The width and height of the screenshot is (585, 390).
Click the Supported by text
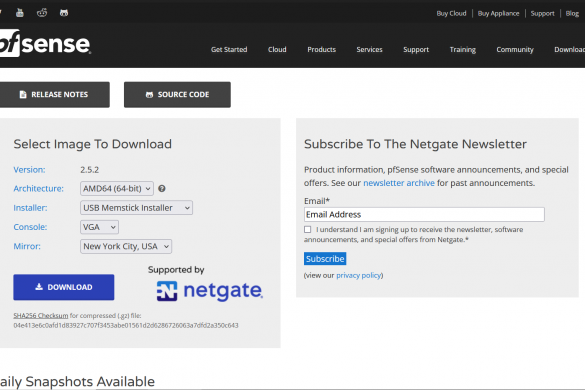[x=176, y=270]
